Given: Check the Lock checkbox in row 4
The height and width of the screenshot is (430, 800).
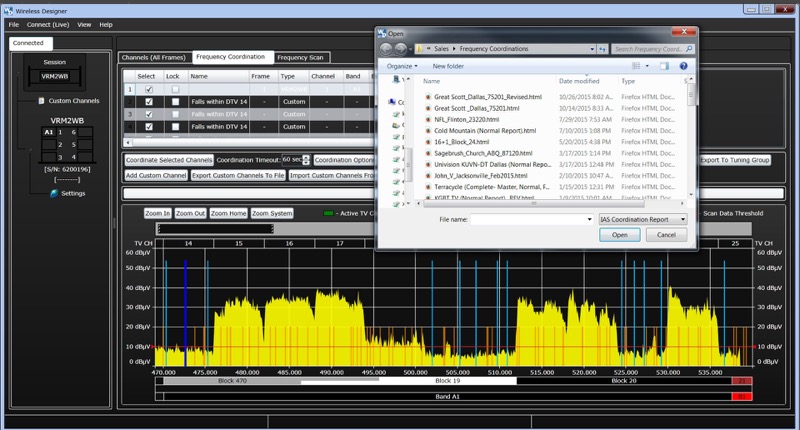Looking at the screenshot, I should [x=176, y=127].
